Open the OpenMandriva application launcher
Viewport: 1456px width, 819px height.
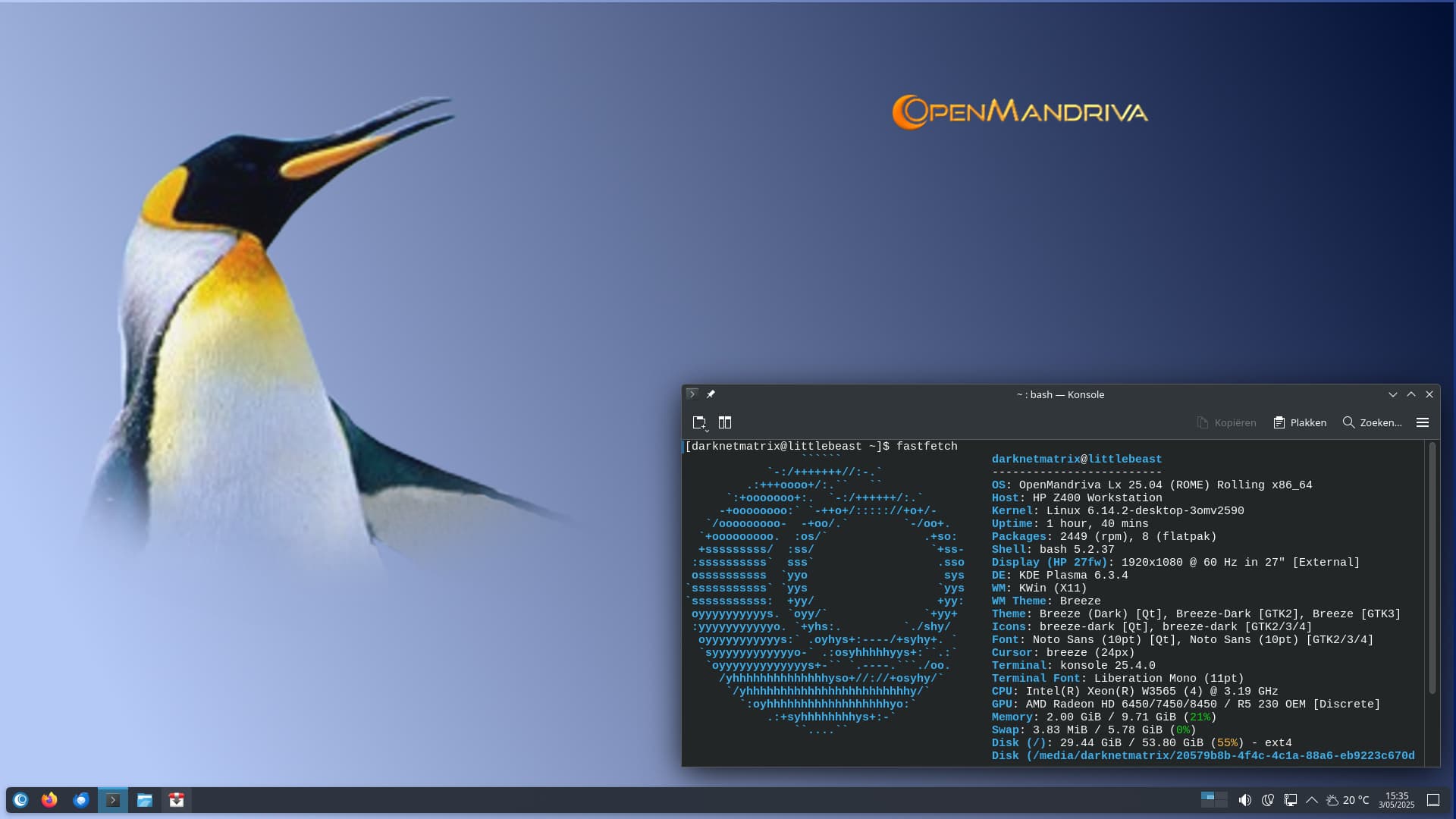pyautogui.click(x=21, y=800)
